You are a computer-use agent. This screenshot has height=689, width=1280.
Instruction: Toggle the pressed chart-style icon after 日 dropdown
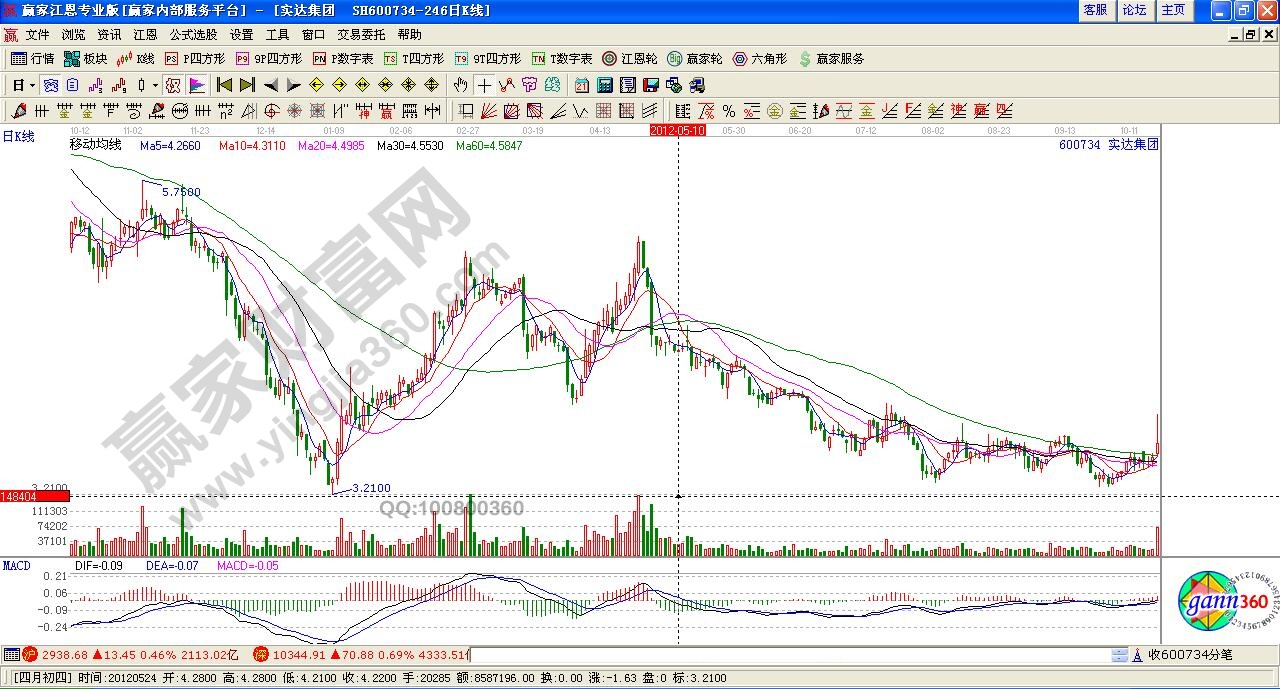50,85
